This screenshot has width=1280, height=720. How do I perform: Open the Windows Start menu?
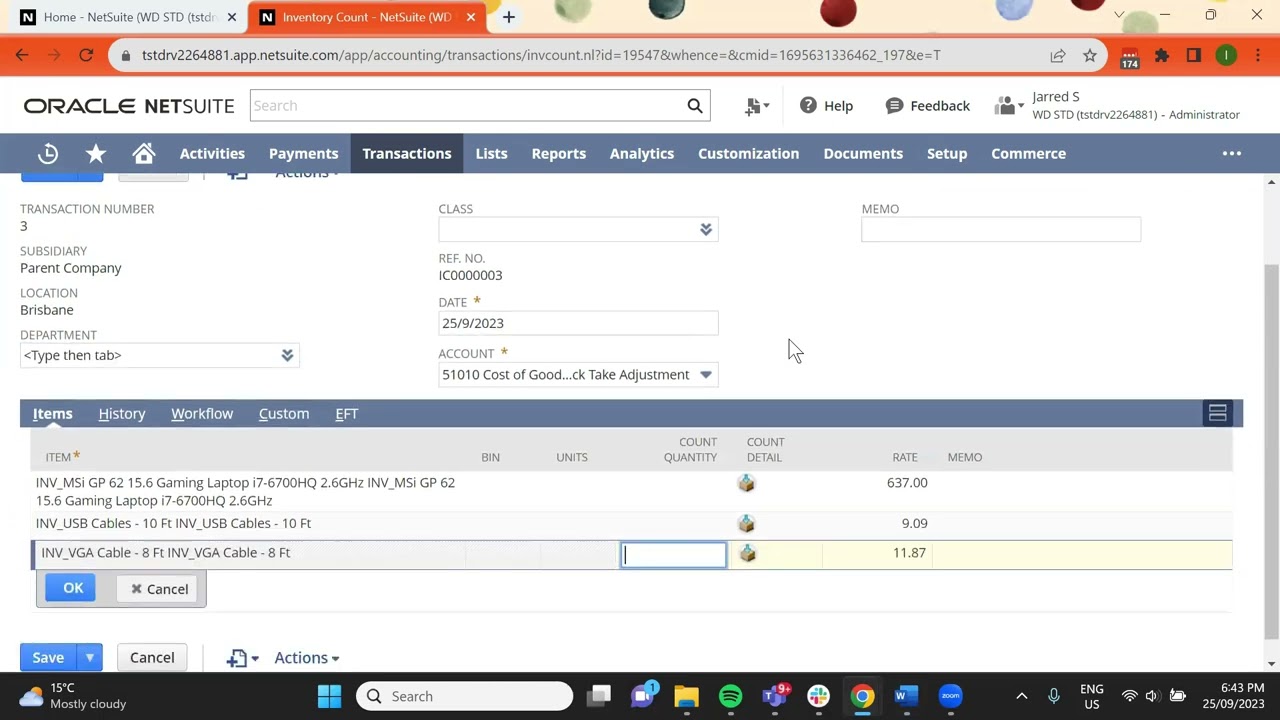click(329, 696)
